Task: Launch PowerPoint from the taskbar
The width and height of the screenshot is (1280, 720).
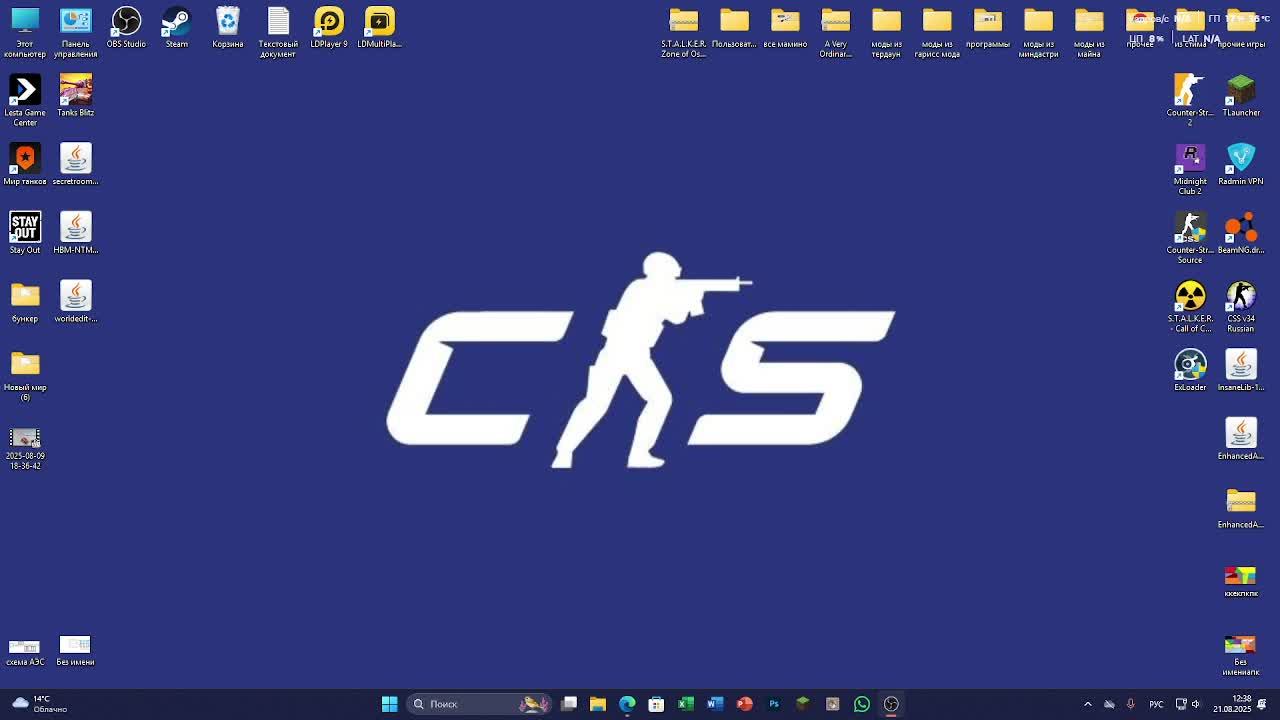Action: (744, 704)
